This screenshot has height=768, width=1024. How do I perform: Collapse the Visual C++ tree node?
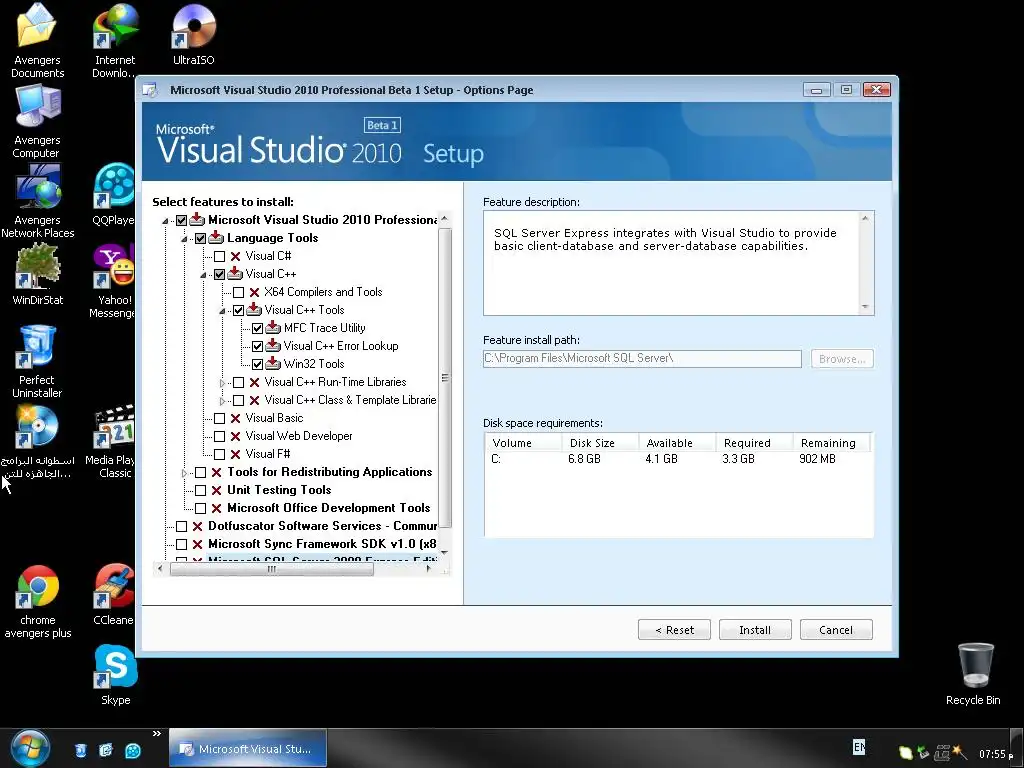coord(203,275)
